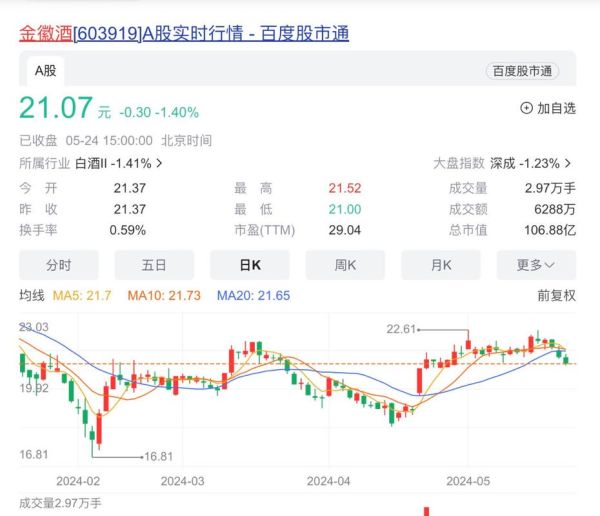Click the 23.03 price axis label

pyautogui.click(x=34, y=327)
